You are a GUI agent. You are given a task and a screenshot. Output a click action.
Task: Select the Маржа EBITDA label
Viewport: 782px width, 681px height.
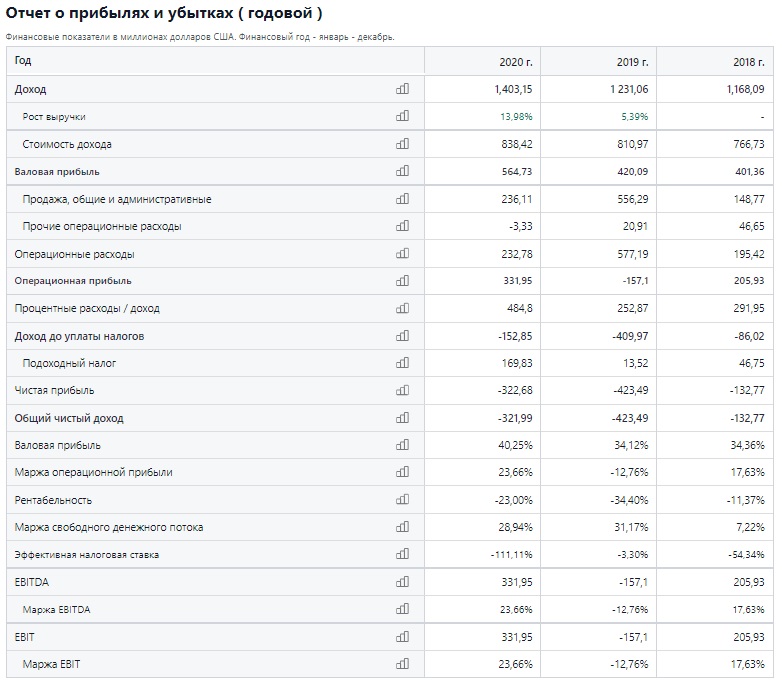coord(56,610)
